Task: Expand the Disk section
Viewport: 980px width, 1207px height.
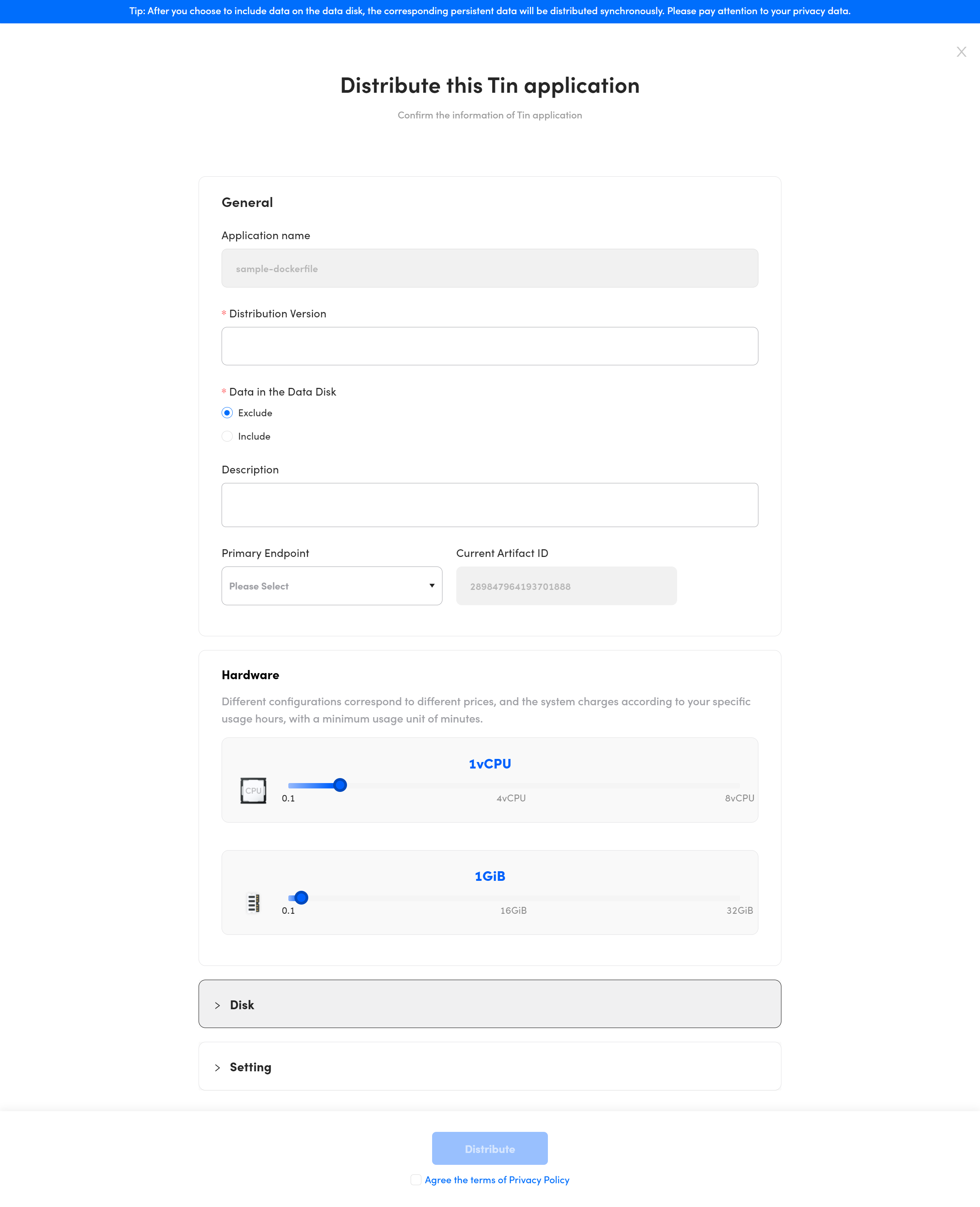Action: (490, 1004)
